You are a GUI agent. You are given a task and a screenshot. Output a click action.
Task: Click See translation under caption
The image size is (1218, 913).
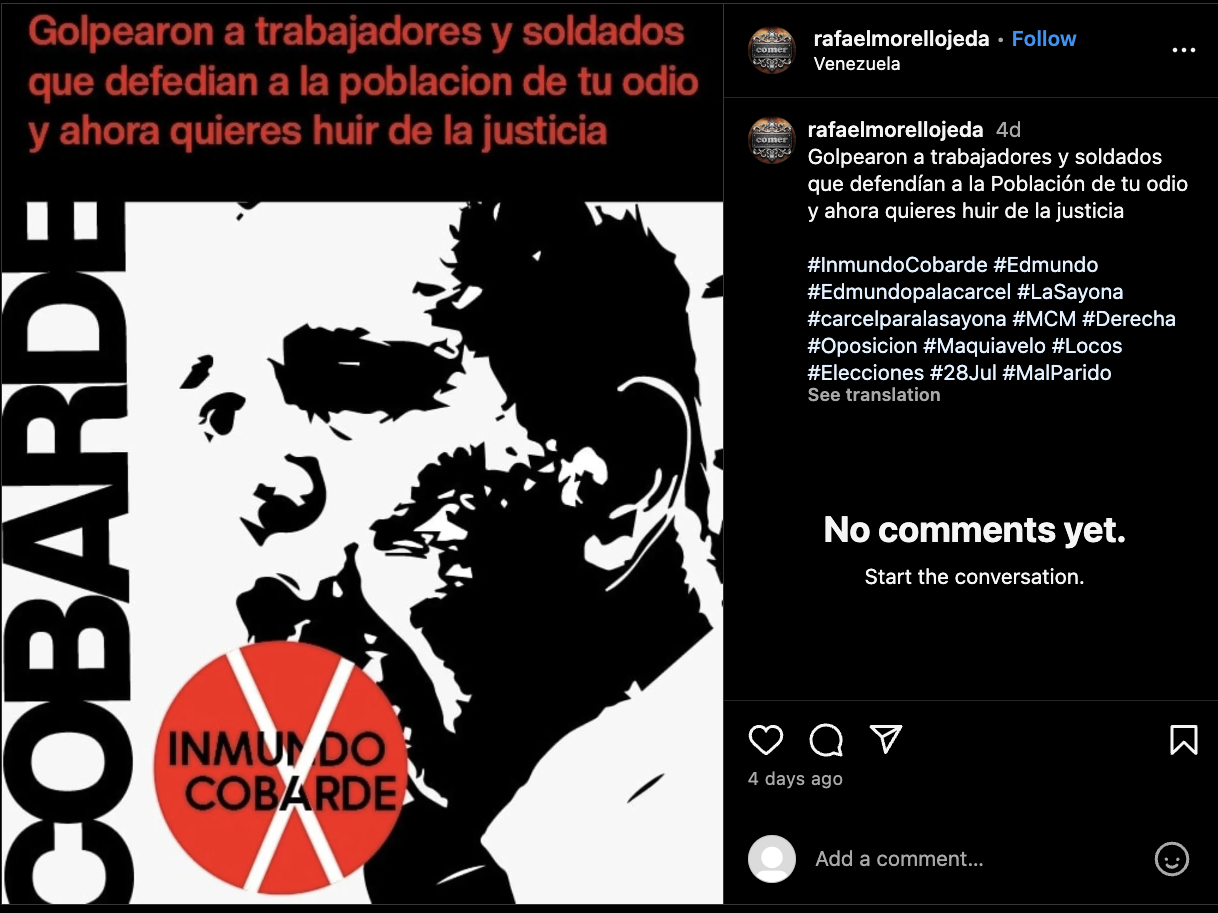coord(874,395)
